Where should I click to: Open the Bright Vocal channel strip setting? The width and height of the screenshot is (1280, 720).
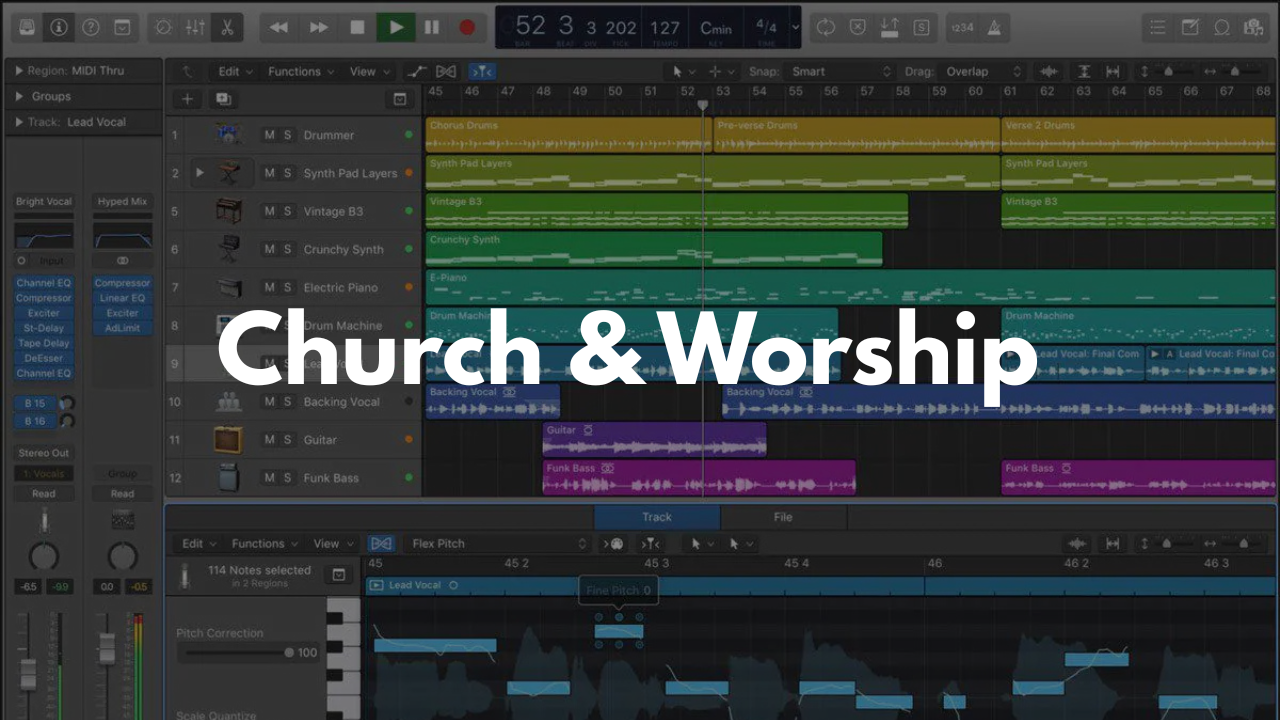click(44, 201)
